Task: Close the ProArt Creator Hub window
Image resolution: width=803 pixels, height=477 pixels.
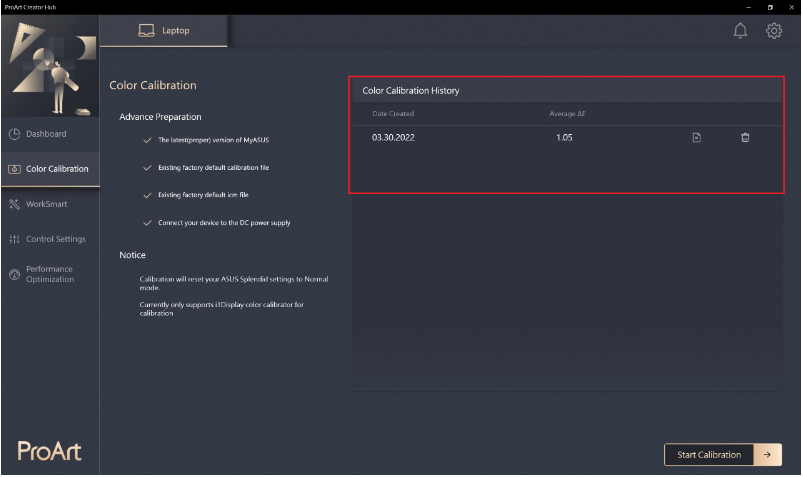Action: (791, 7)
